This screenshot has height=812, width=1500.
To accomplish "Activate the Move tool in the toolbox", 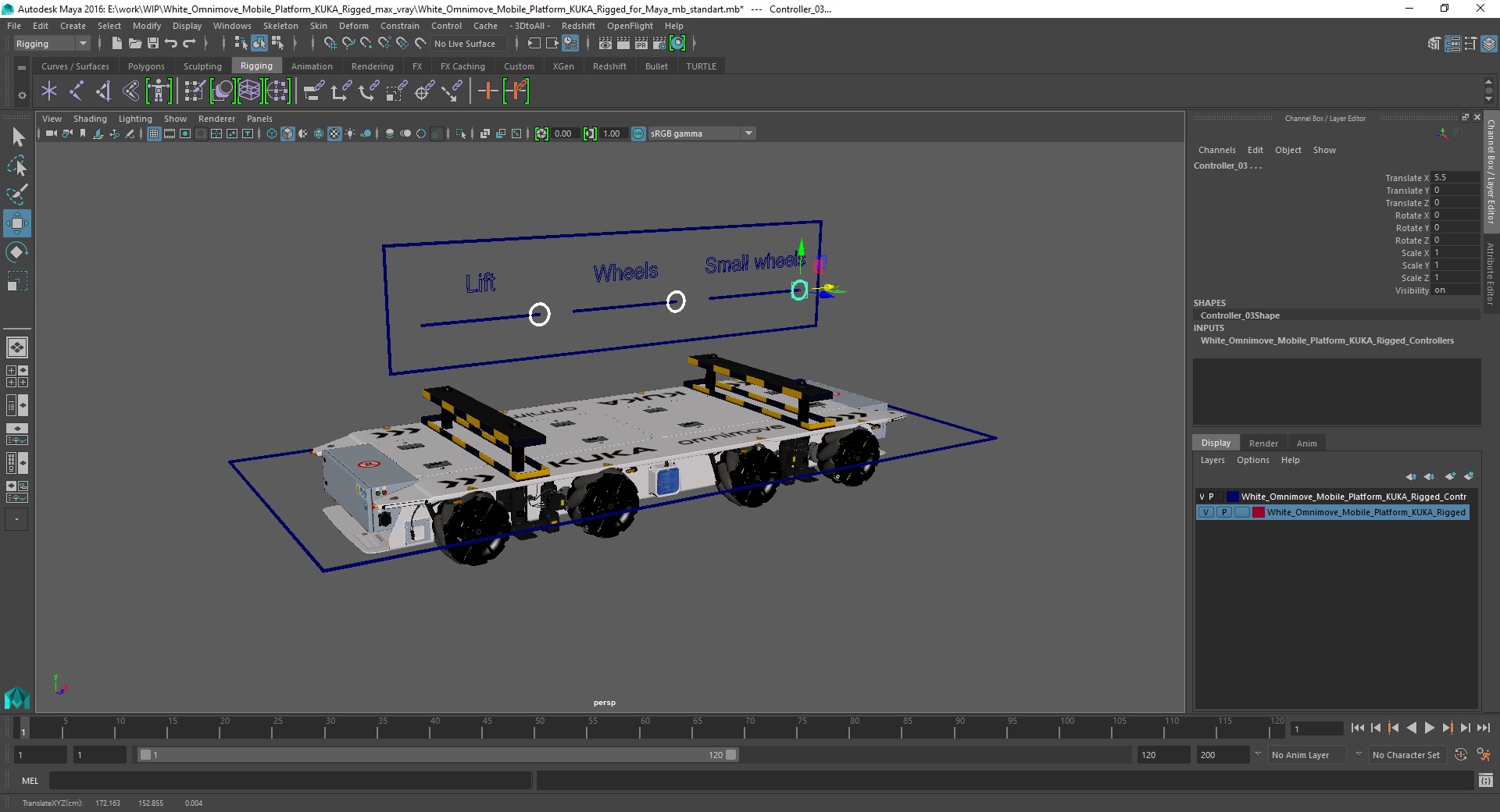I will pos(17,223).
